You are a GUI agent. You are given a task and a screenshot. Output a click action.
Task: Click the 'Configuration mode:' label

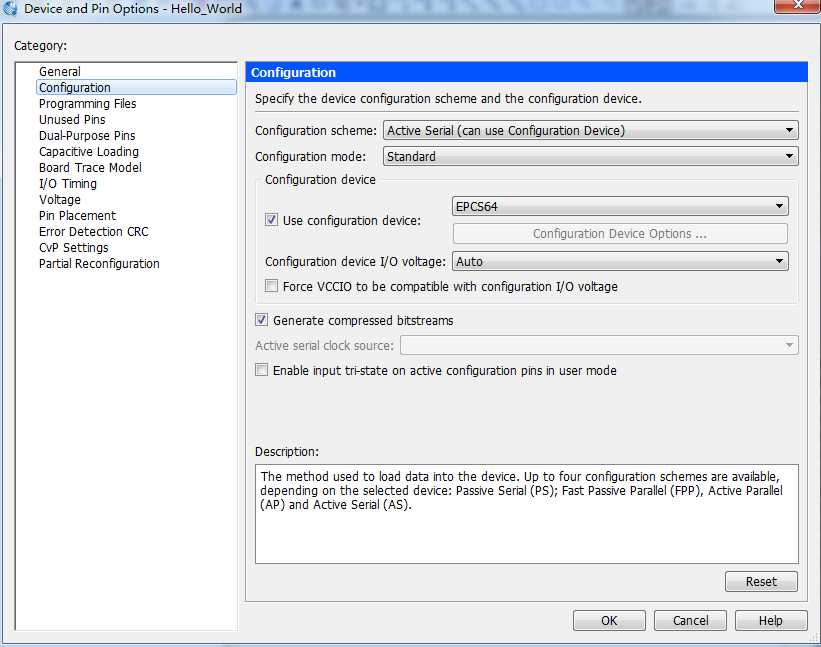[310, 157]
